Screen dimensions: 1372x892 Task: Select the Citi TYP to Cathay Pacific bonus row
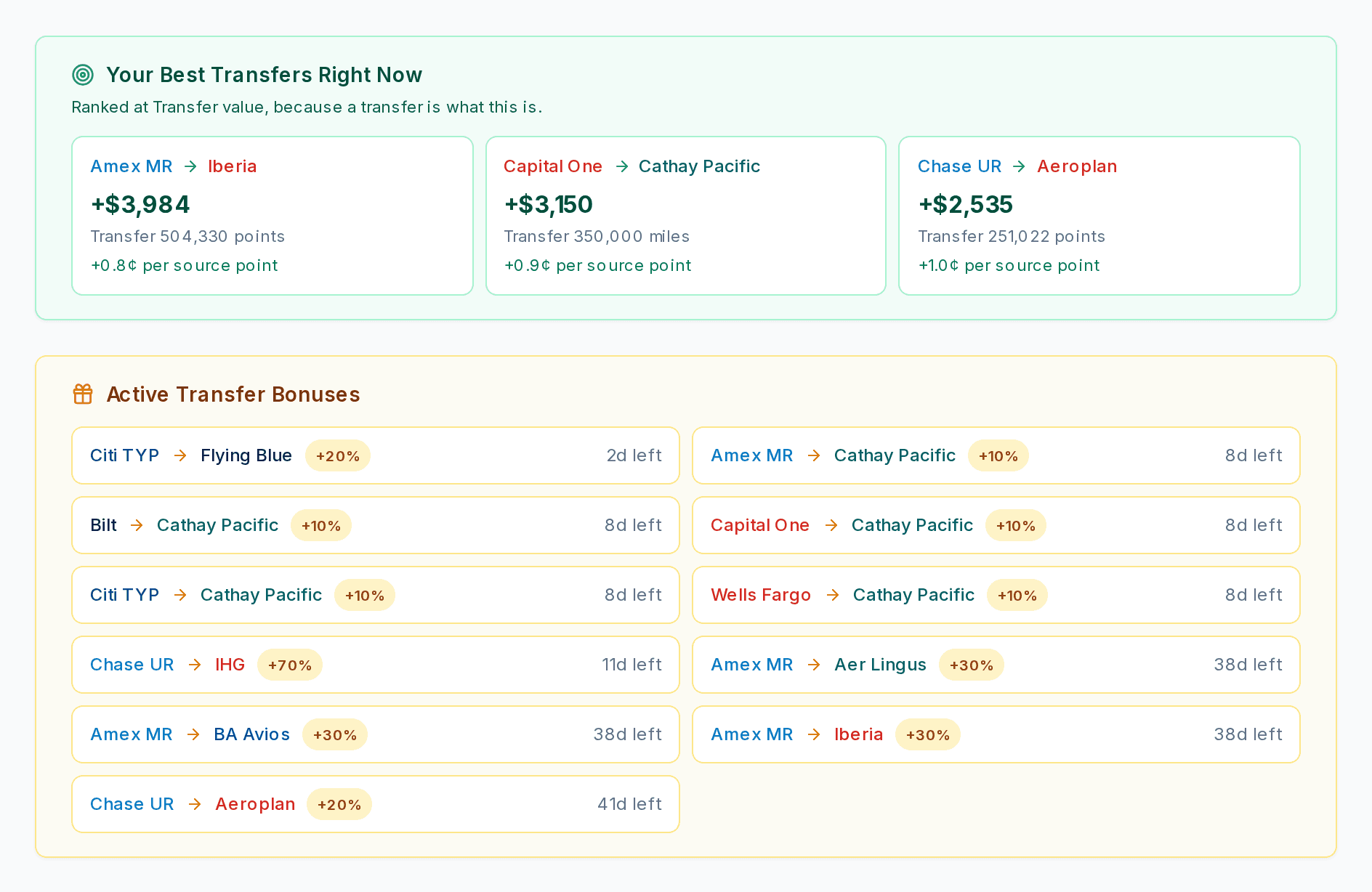click(x=376, y=595)
